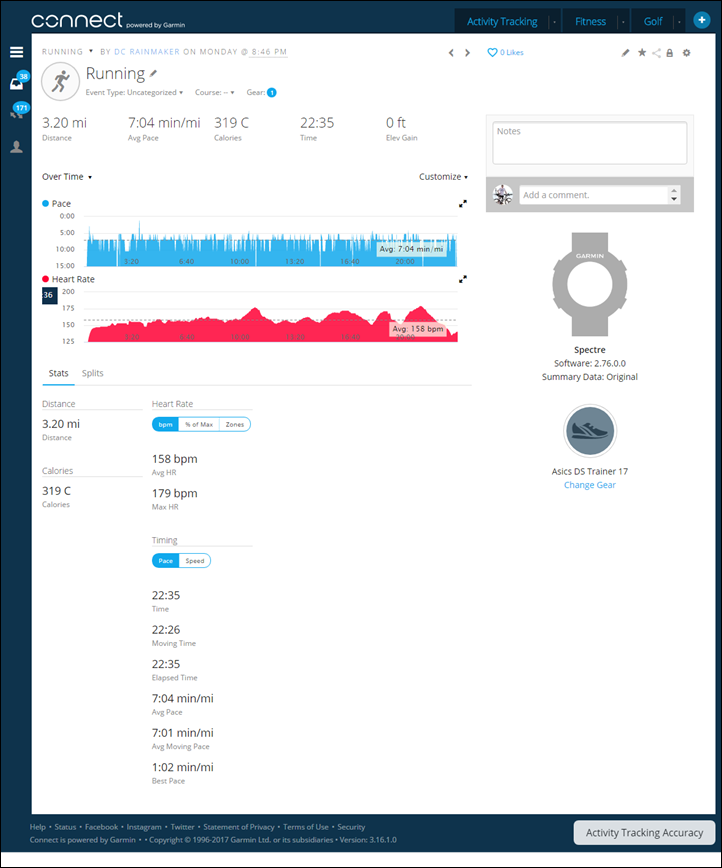Expand the Over Time chart dropdown
The image size is (722, 868).
(67, 177)
